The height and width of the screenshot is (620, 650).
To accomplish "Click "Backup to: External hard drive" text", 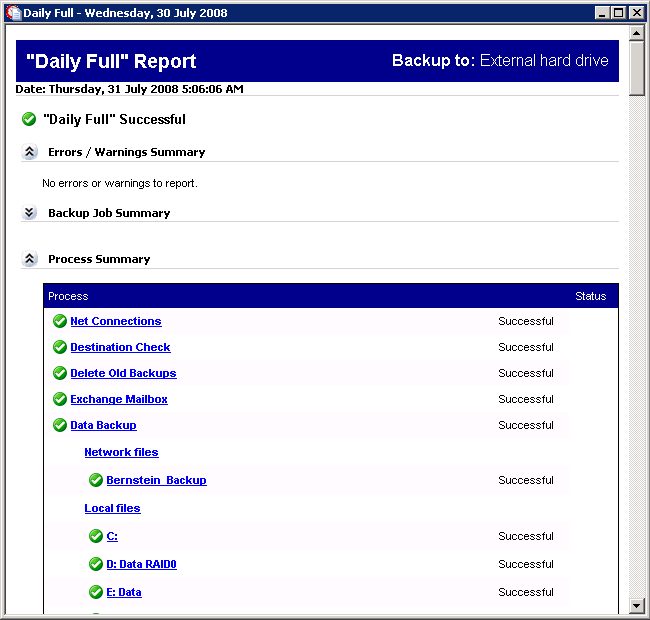I will [500, 61].
